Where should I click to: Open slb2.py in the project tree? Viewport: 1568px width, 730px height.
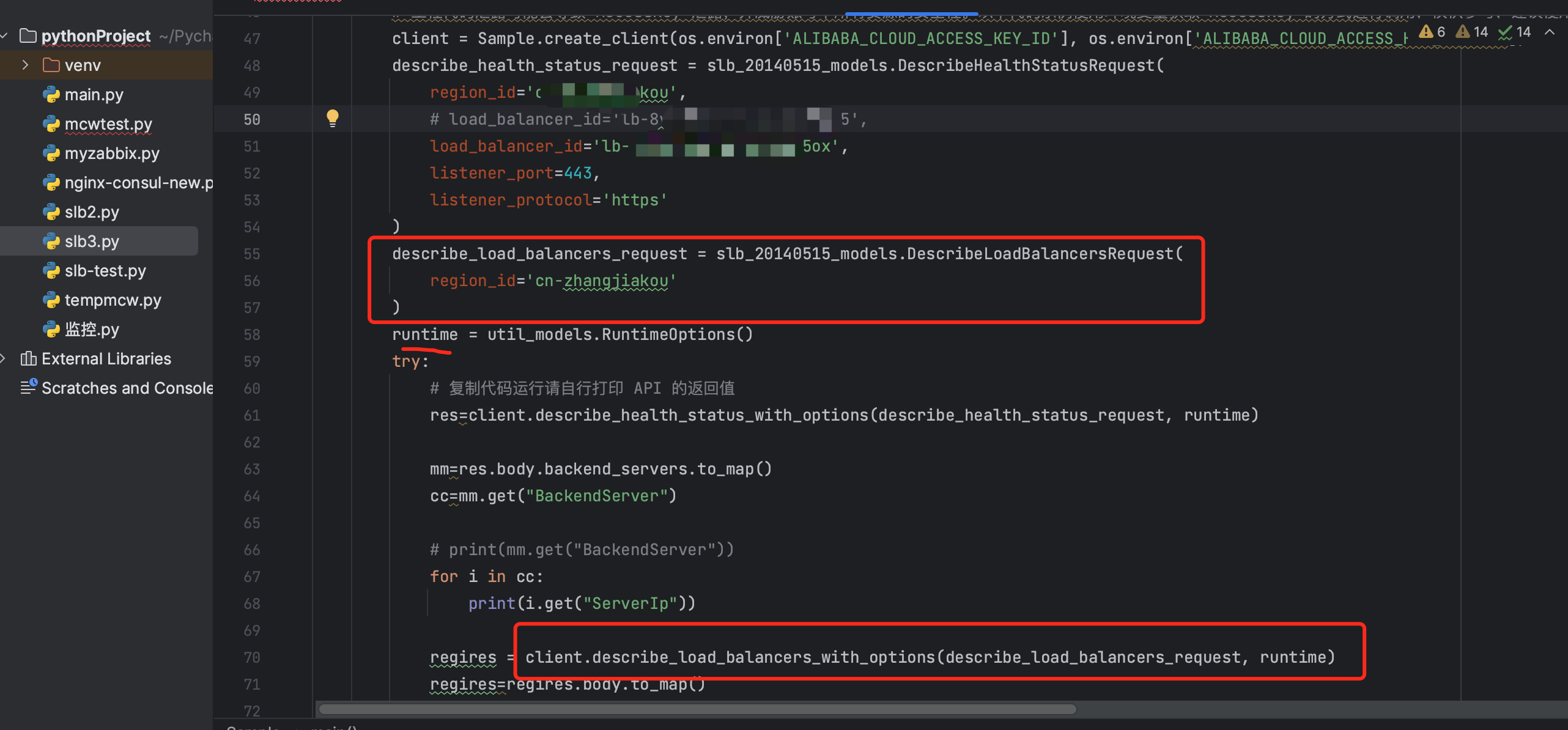(92, 212)
